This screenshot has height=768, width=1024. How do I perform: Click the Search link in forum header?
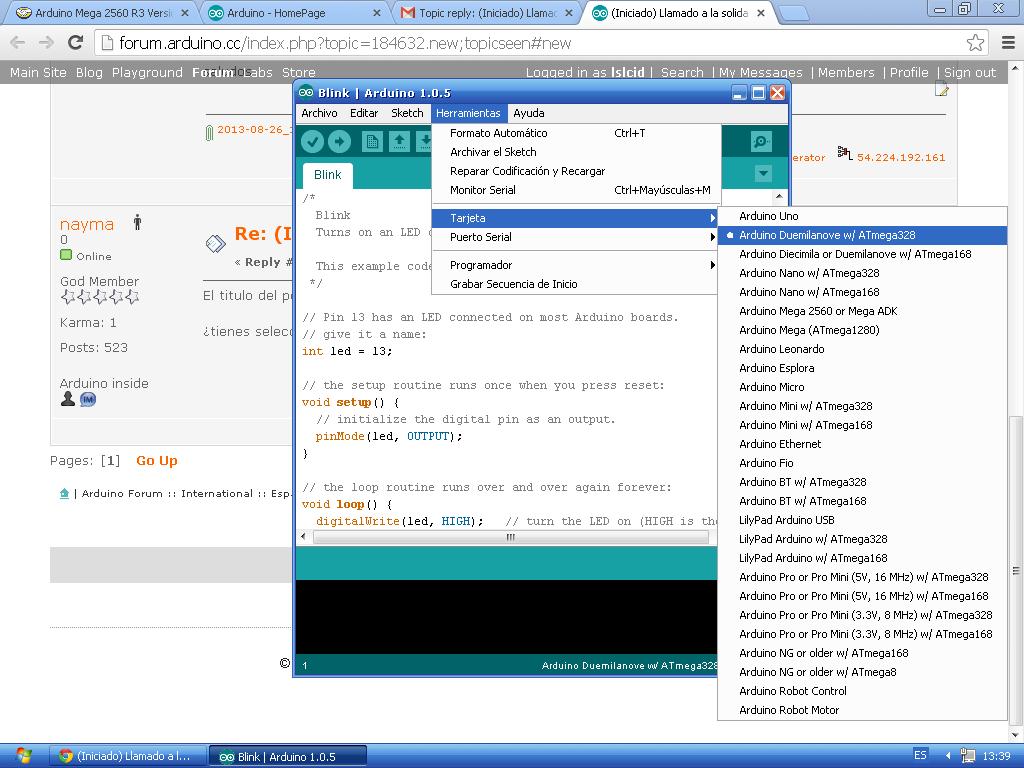[682, 72]
